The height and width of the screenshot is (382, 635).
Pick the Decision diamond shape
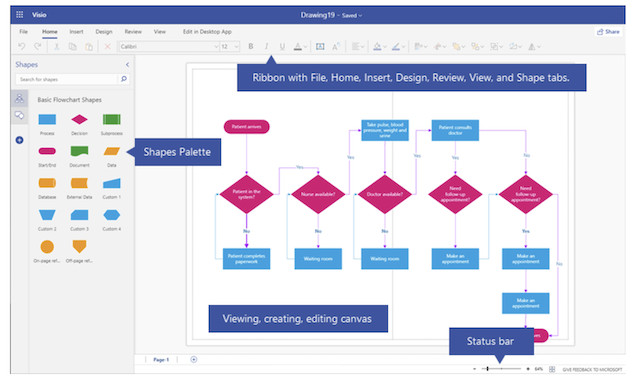(x=79, y=120)
